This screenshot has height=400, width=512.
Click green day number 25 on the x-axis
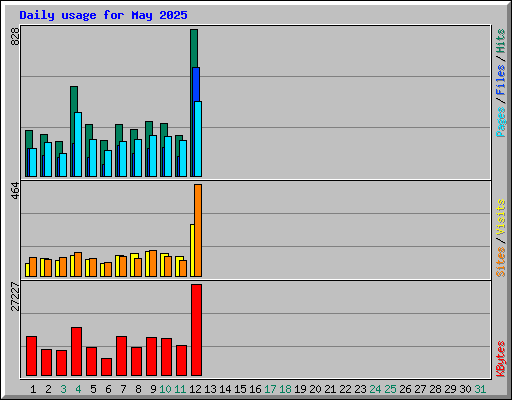point(390,389)
